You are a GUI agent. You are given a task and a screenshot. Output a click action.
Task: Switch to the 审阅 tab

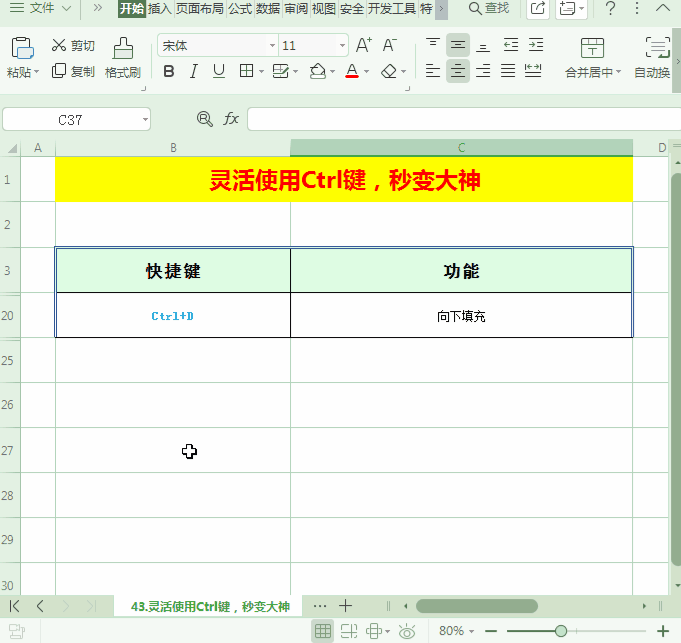pyautogui.click(x=296, y=8)
